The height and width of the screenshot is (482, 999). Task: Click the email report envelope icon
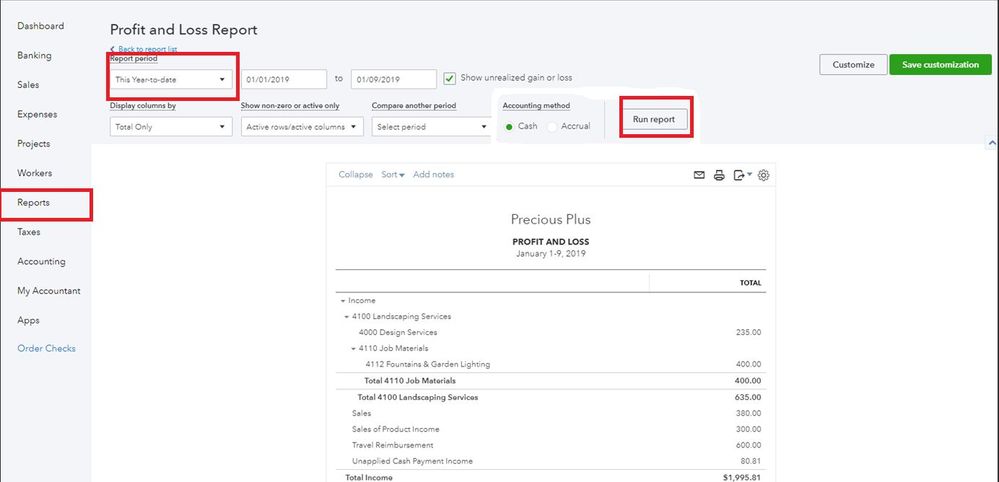(x=700, y=175)
